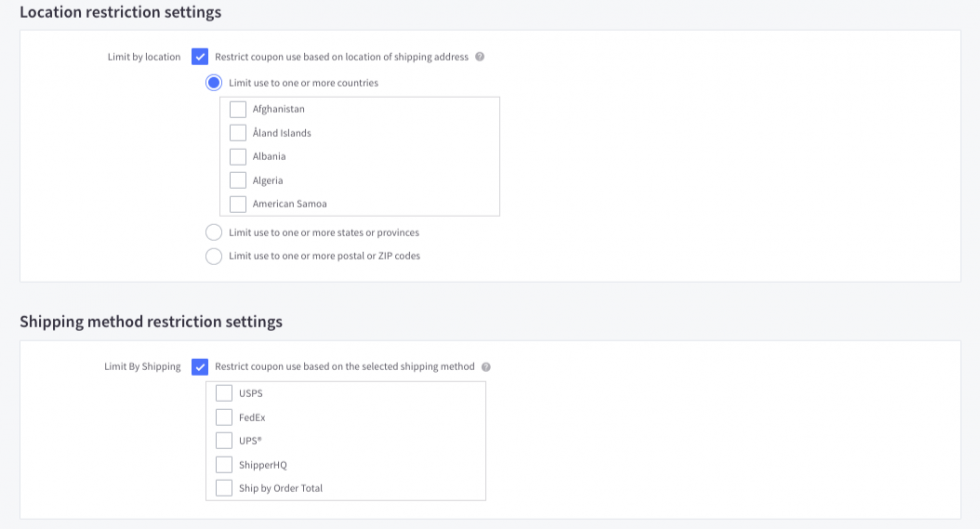The height and width of the screenshot is (529, 980).
Task: Choose Limit use to postal or ZIP codes
Action: click(x=213, y=256)
